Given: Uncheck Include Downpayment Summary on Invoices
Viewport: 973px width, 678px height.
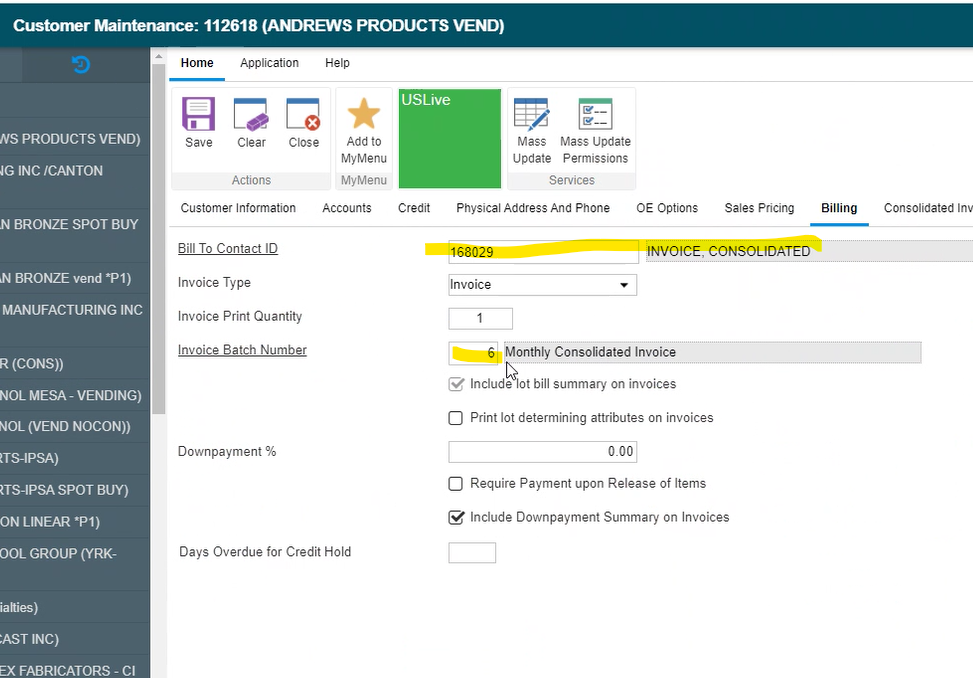Looking at the screenshot, I should coord(456,518).
